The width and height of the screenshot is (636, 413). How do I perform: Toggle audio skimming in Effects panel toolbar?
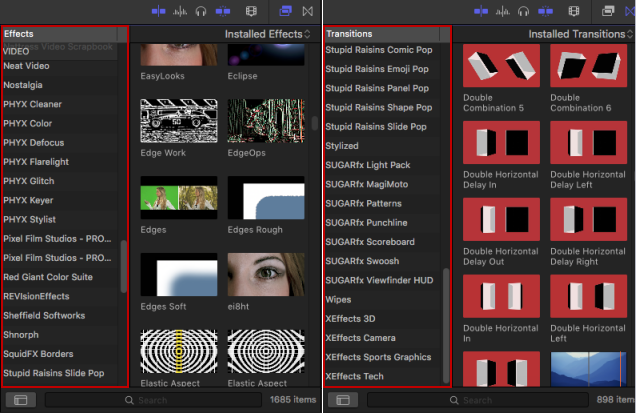point(180,11)
